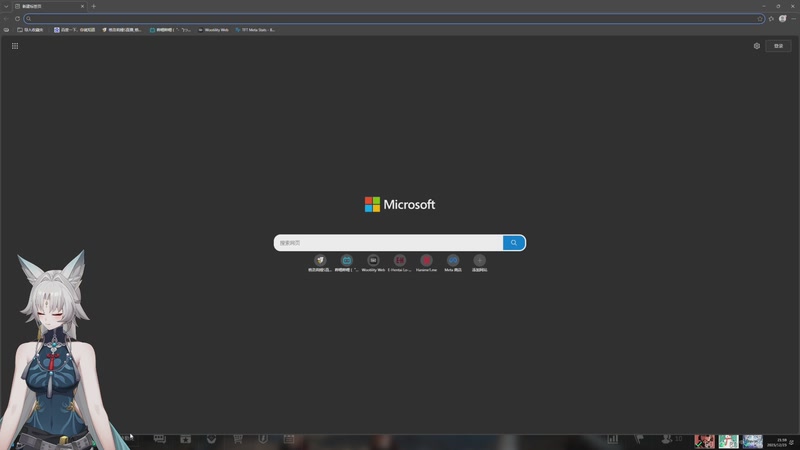Click the chat bubble icon in bottom bar
This screenshot has height=450, width=800.
(x=160, y=439)
